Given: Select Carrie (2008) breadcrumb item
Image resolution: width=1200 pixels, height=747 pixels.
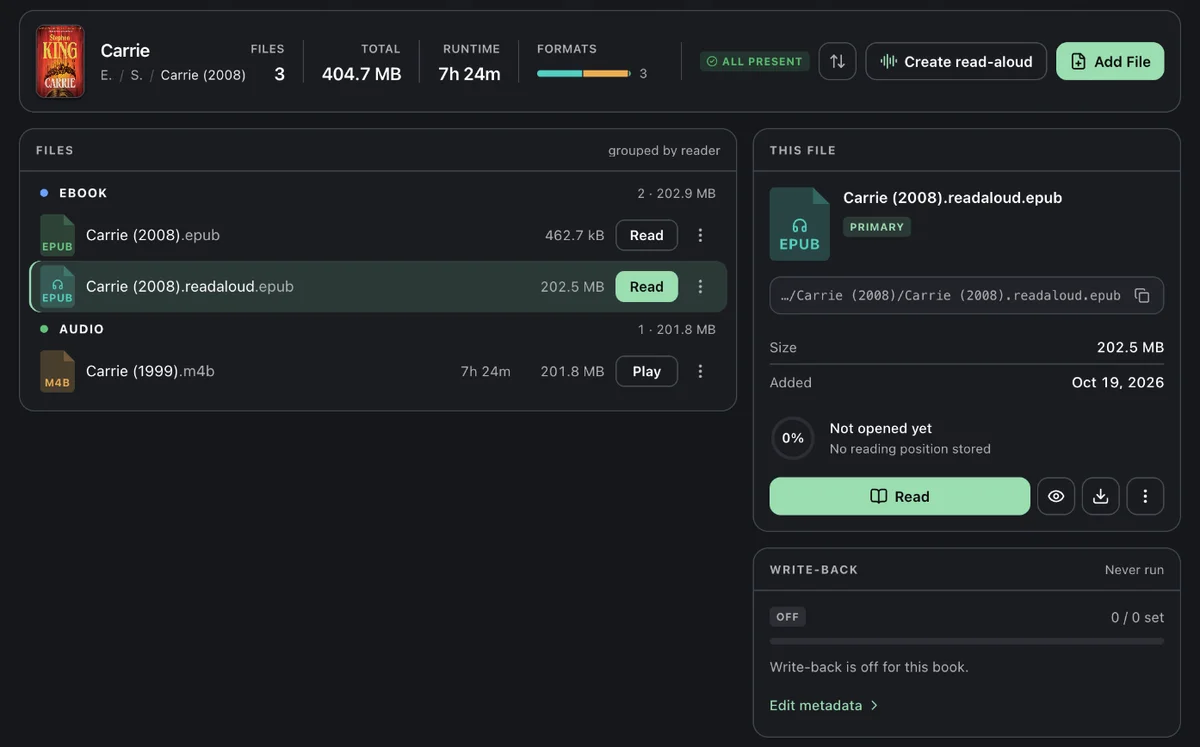Looking at the screenshot, I should [x=203, y=75].
